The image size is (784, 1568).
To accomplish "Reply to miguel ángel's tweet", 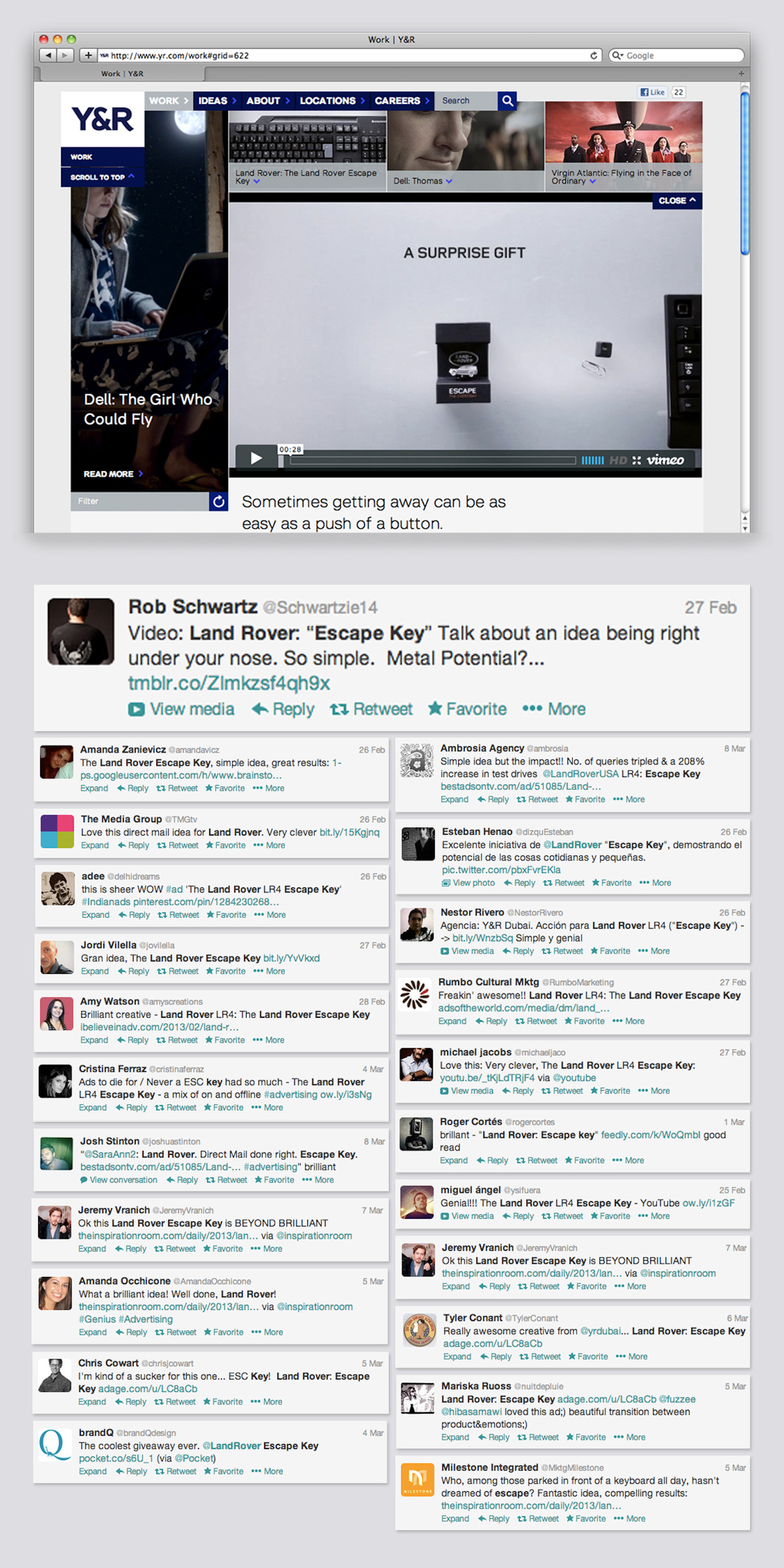I will coord(517,1216).
